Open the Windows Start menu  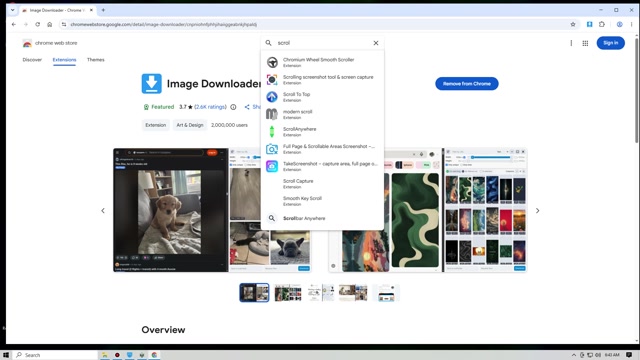(6, 355)
